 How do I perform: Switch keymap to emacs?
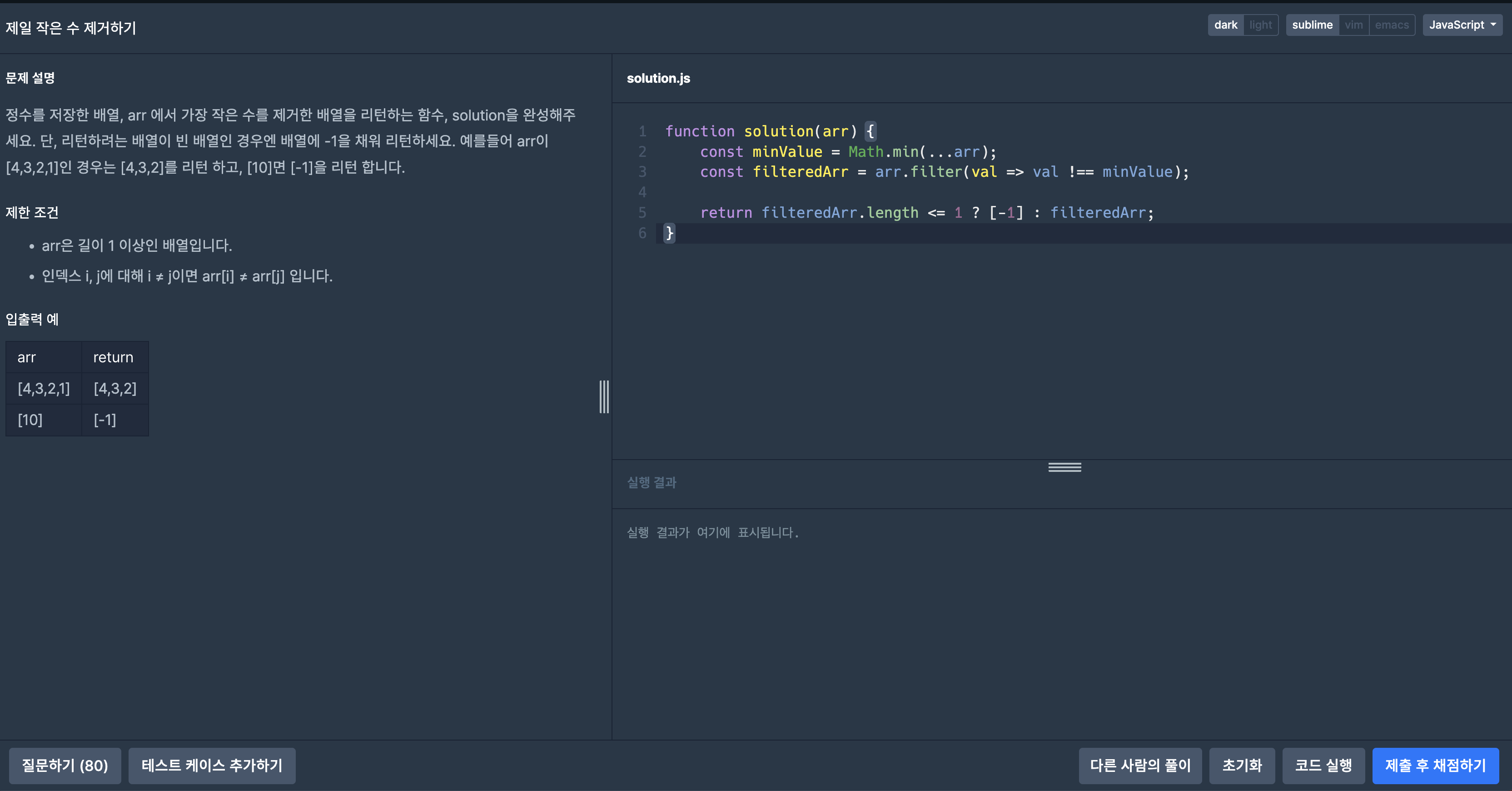click(1391, 25)
